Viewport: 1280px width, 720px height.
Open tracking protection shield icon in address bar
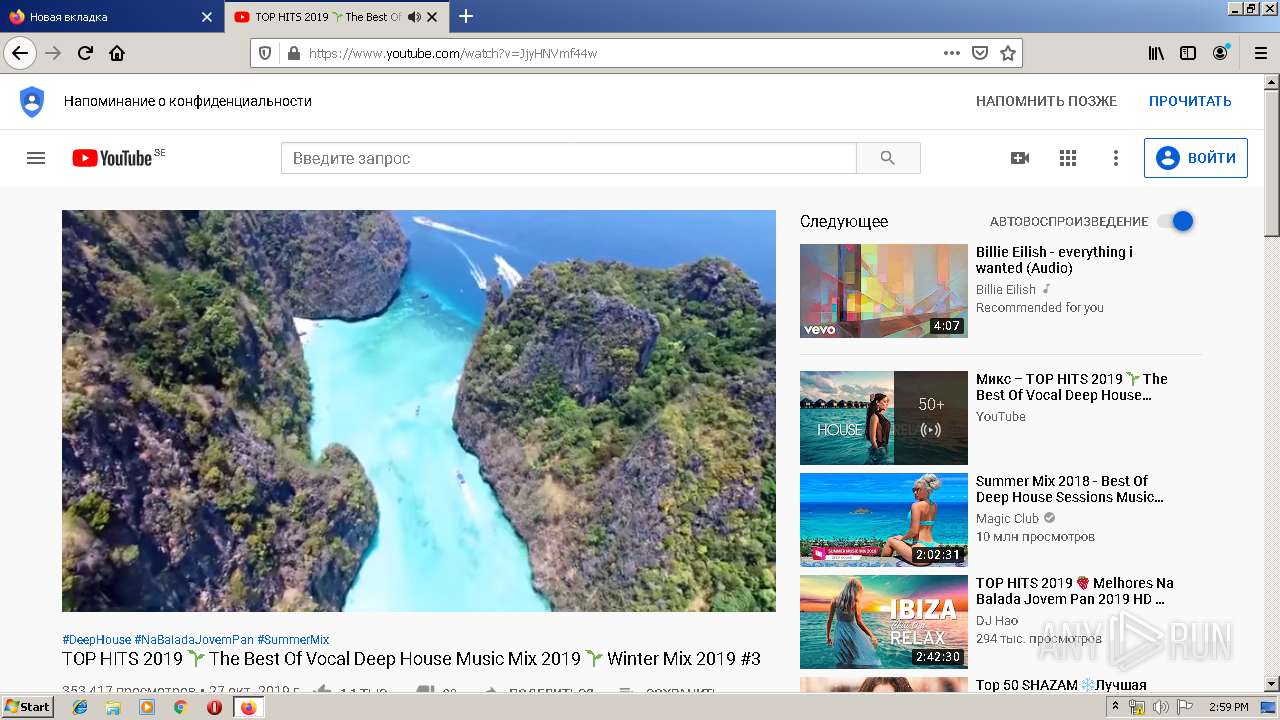point(265,53)
